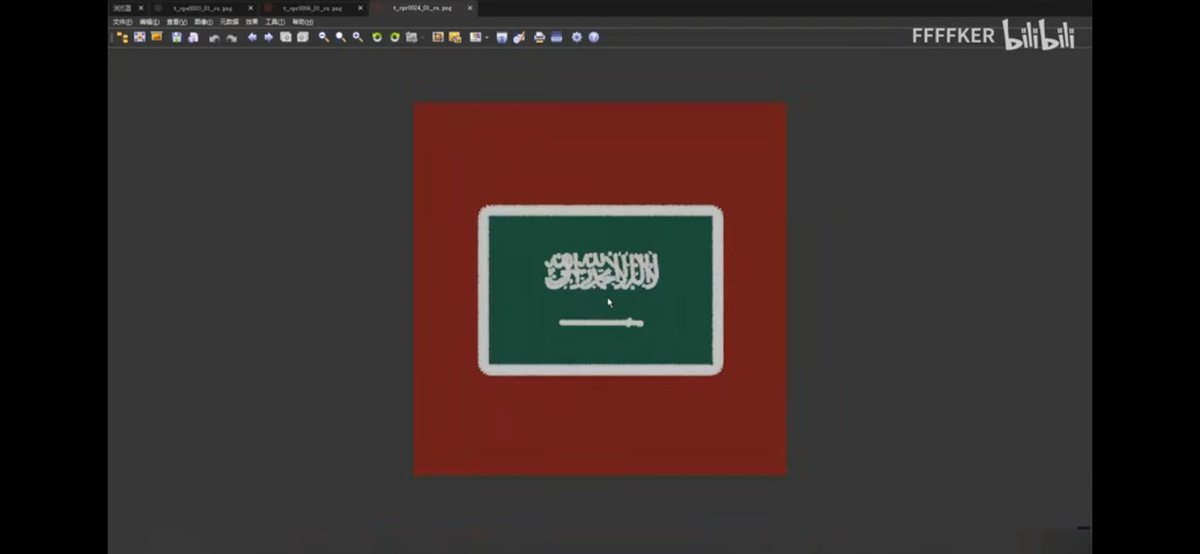Open the 文件 menu
The height and width of the screenshot is (554, 1200).
(122, 21)
